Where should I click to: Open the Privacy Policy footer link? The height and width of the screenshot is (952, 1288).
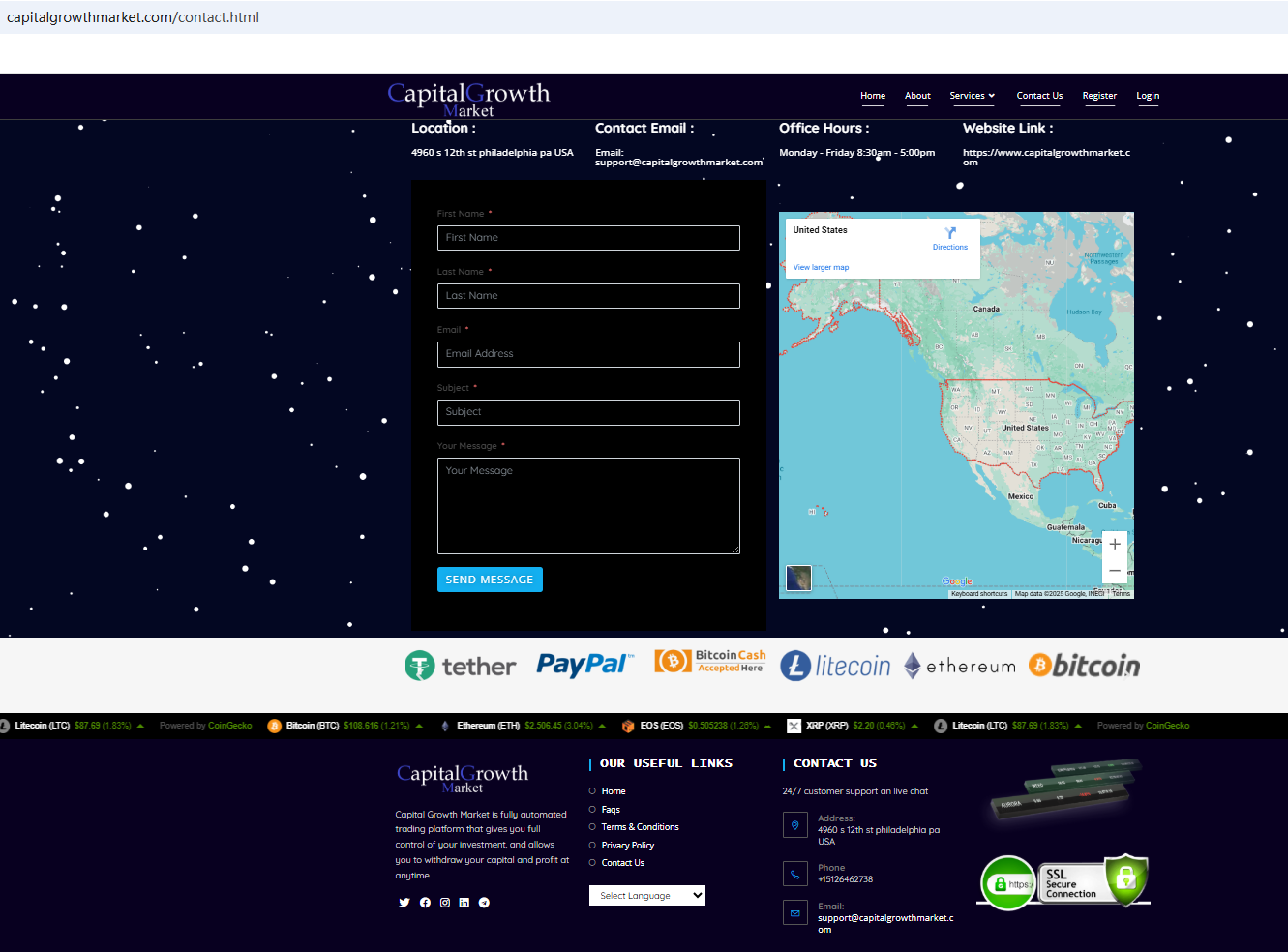[x=628, y=846]
